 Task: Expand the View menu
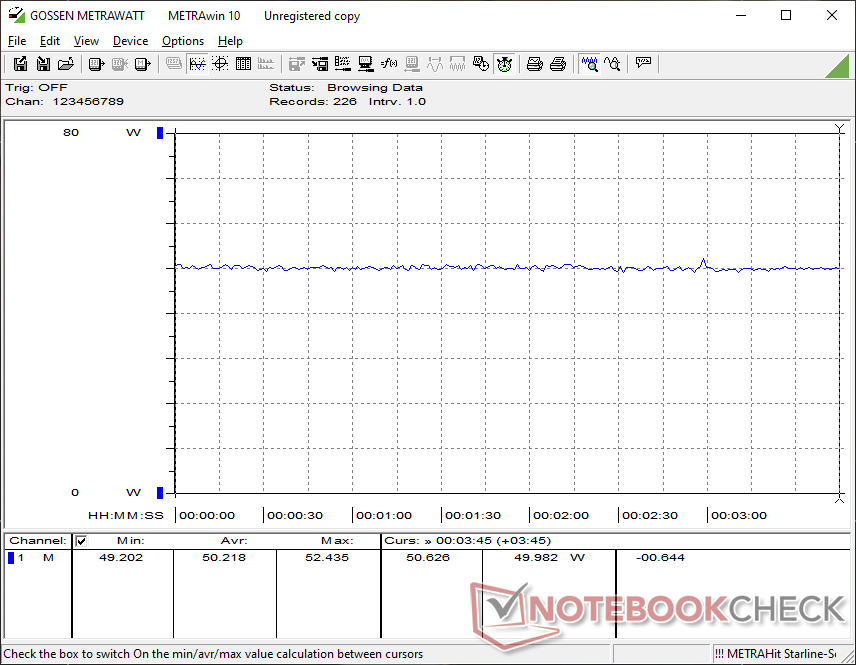pyautogui.click(x=86, y=41)
